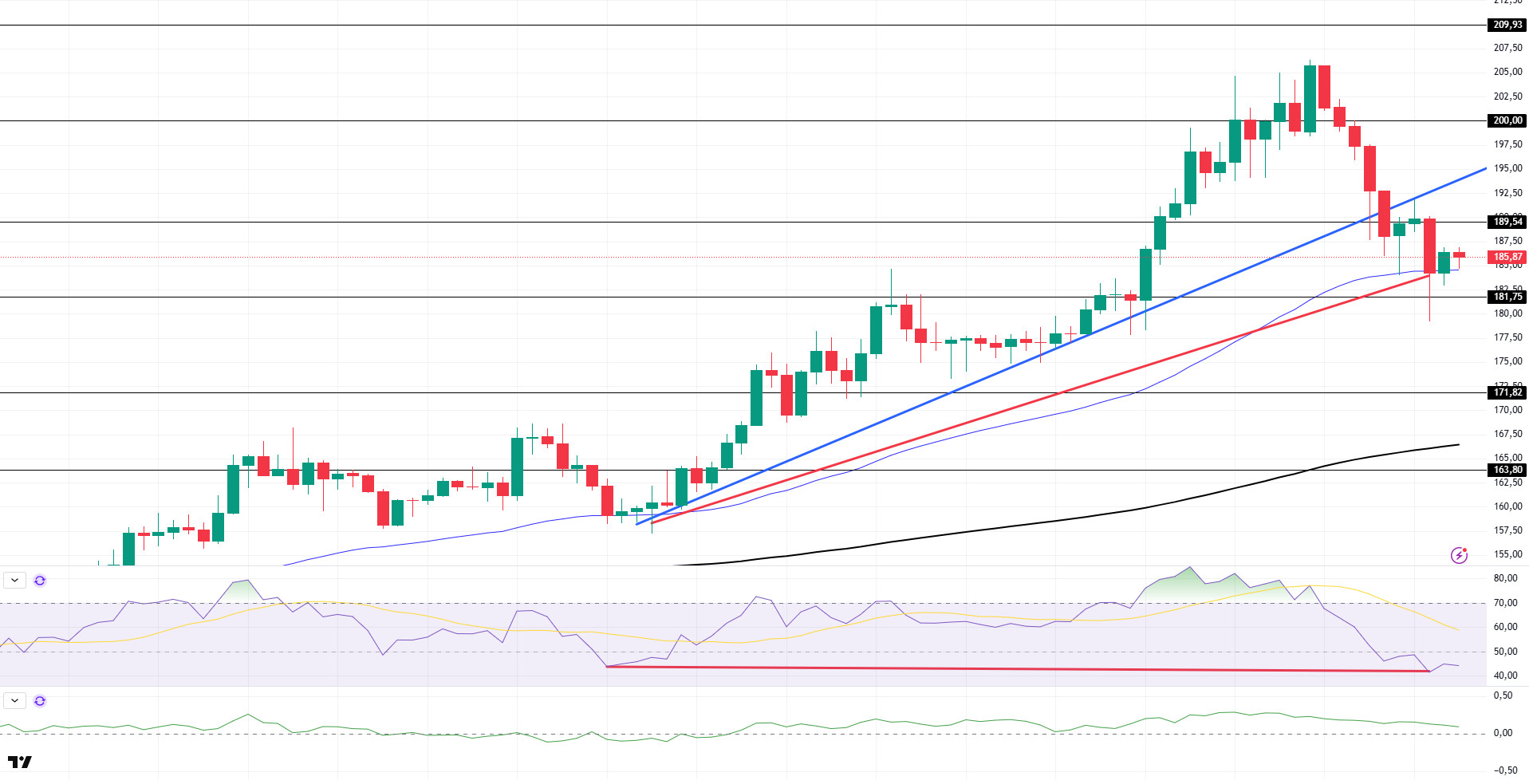
Task: Click the purple refresh icon in the RSI pane
Action: point(40,580)
